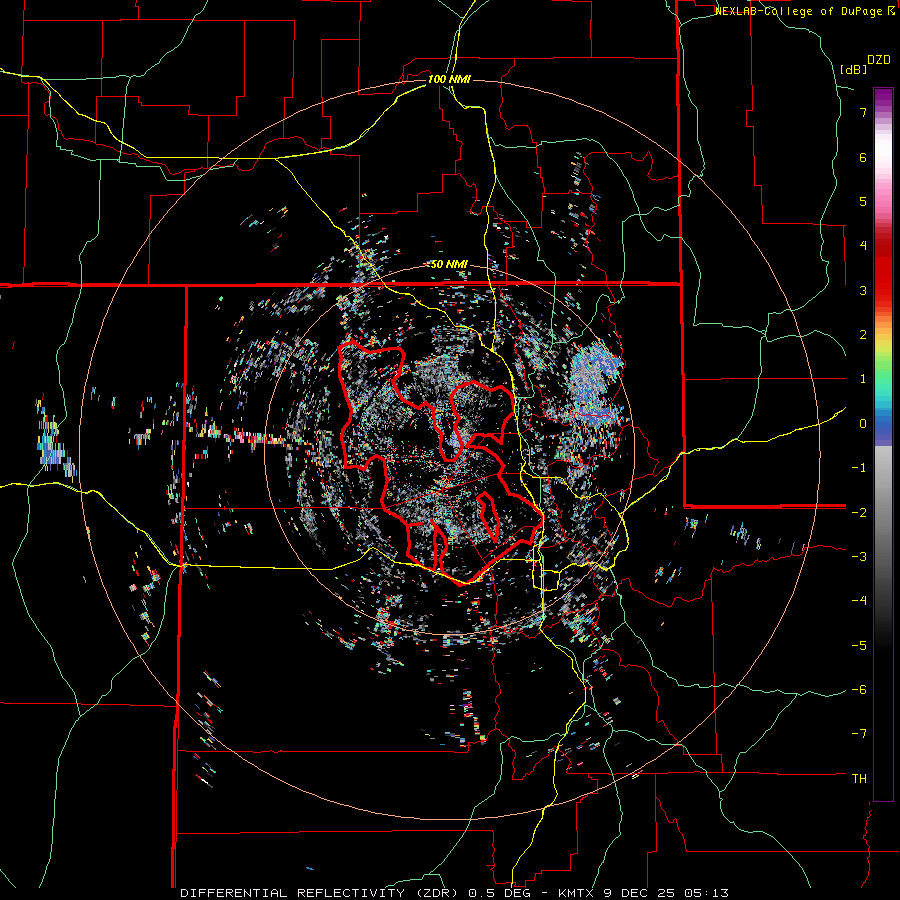Click the -2 value on the color scale
The image size is (900, 900).
click(x=859, y=513)
